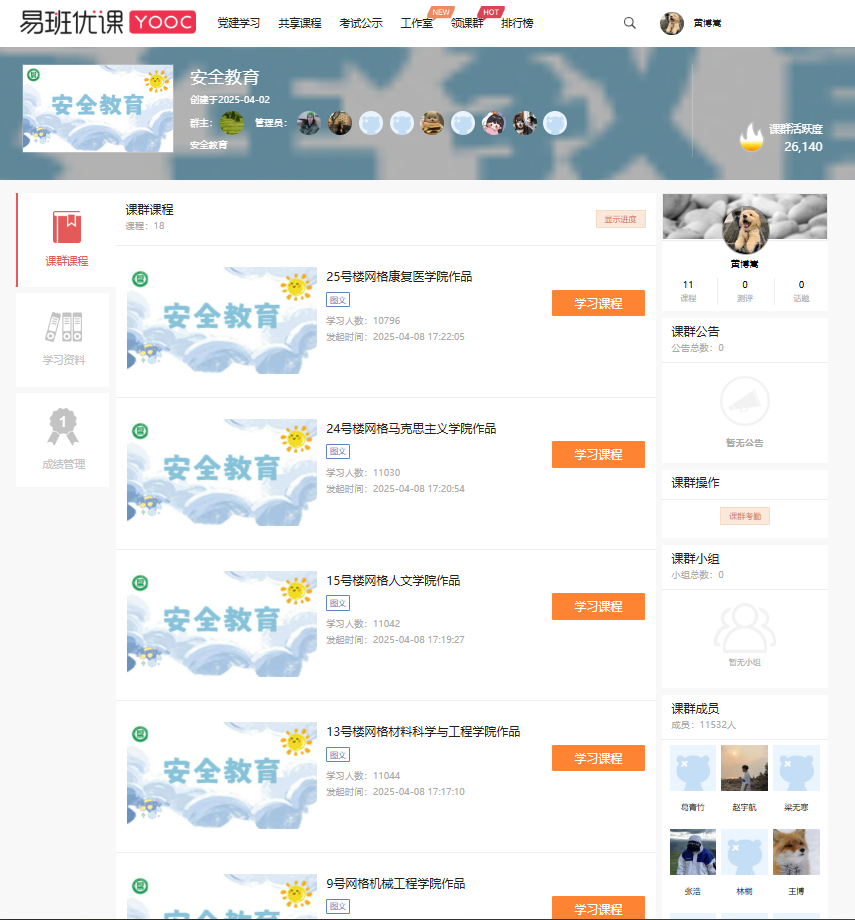Click the 群主 avatar in the banner
855x920 pixels.
click(x=232, y=123)
